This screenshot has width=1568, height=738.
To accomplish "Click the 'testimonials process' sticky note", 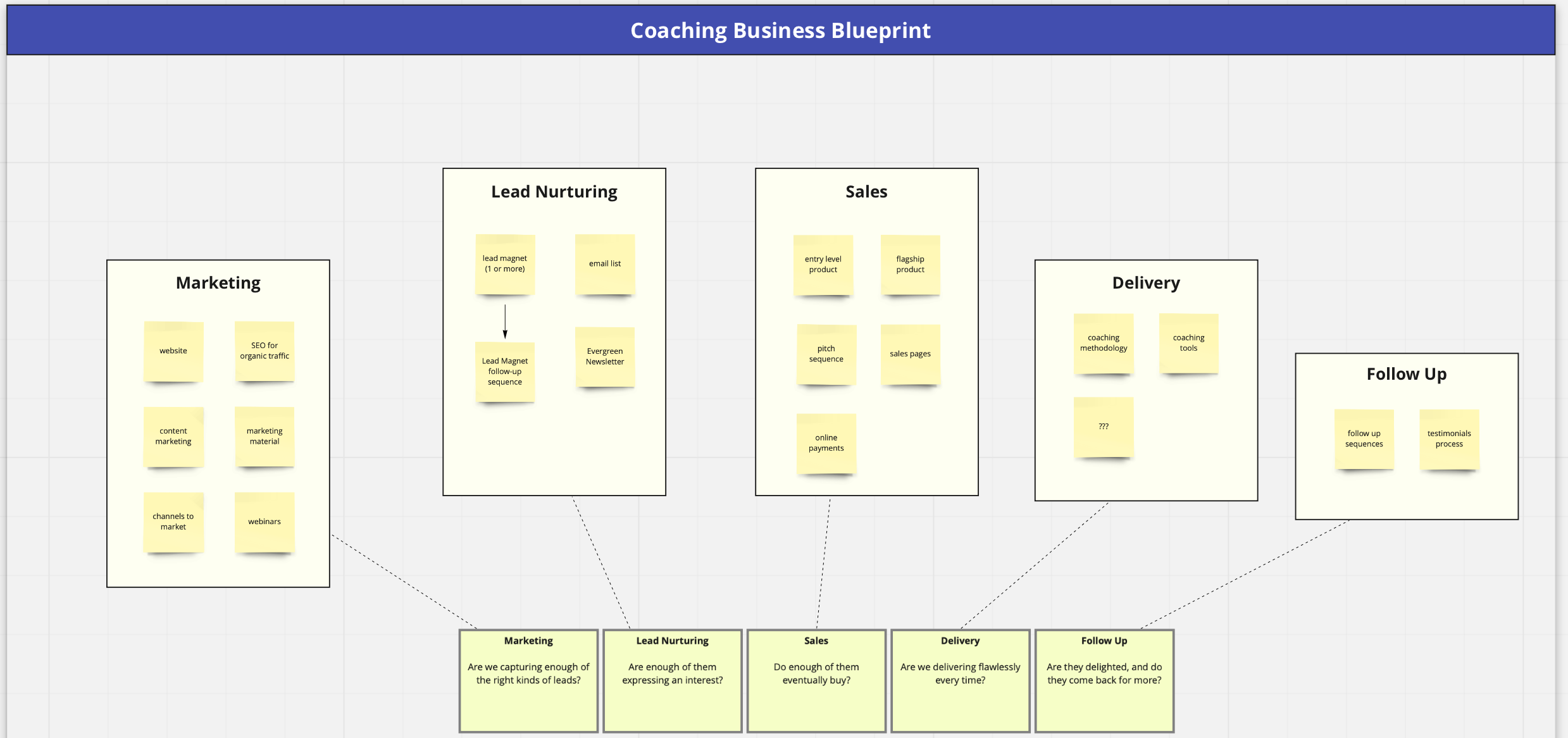I will (1449, 439).
